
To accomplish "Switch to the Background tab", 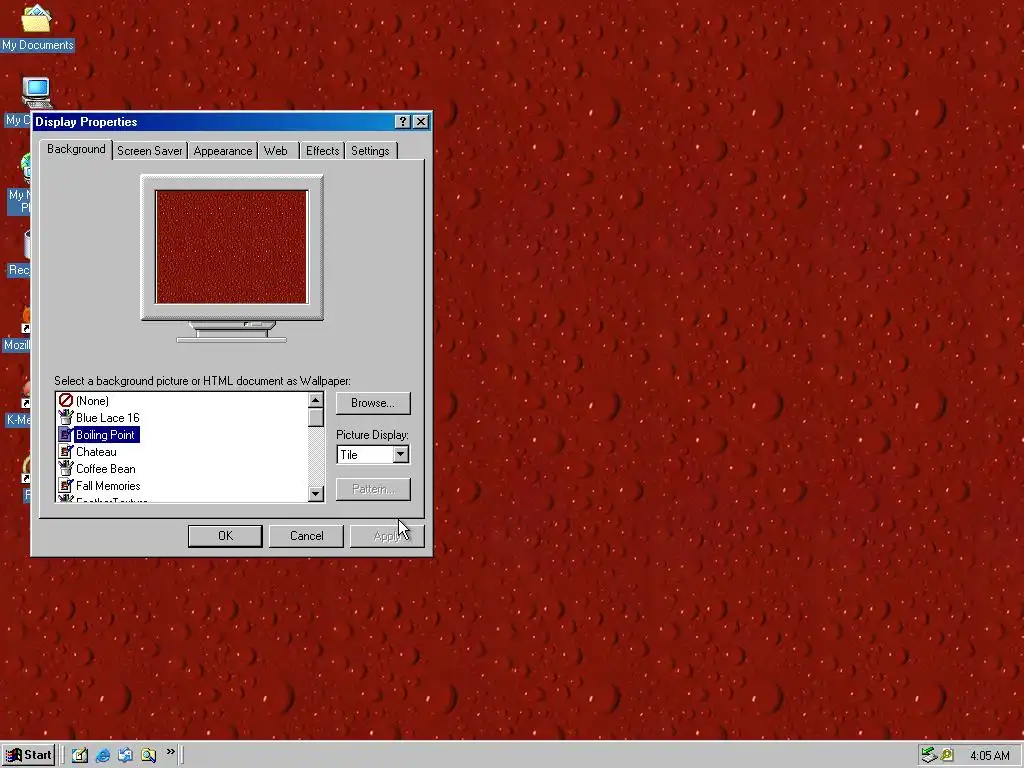I will point(76,149).
